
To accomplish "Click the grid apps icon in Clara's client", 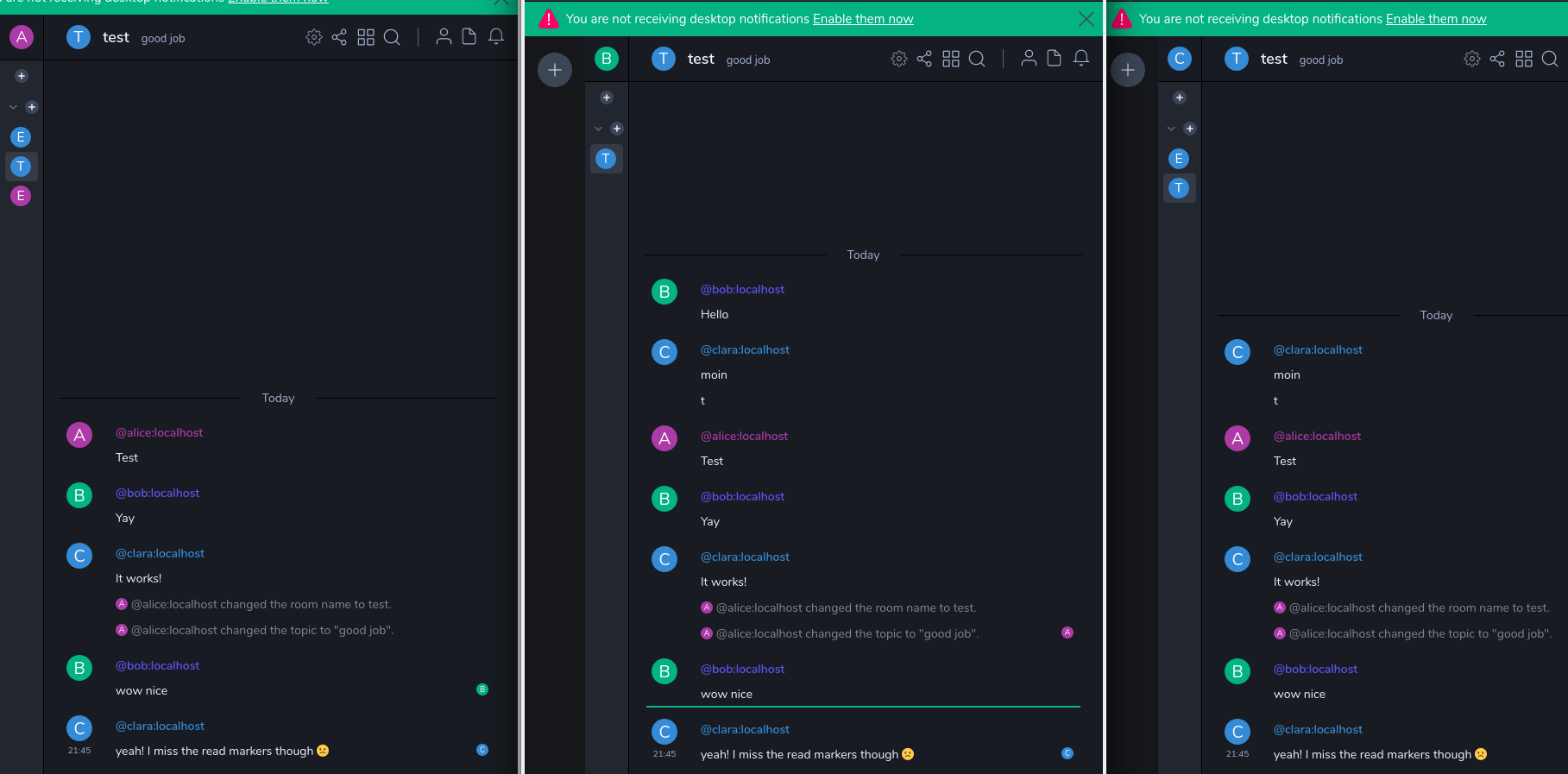I will pyautogui.click(x=1524, y=59).
